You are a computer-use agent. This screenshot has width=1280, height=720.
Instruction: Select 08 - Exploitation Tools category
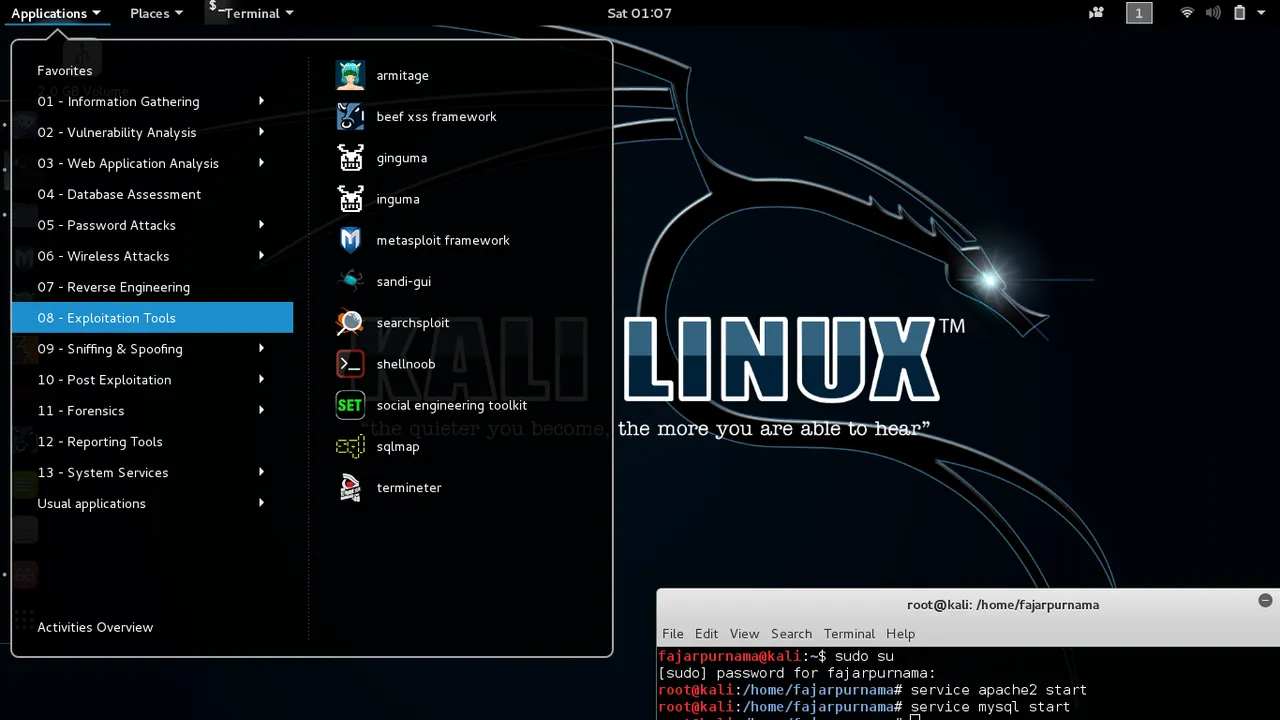coord(152,318)
